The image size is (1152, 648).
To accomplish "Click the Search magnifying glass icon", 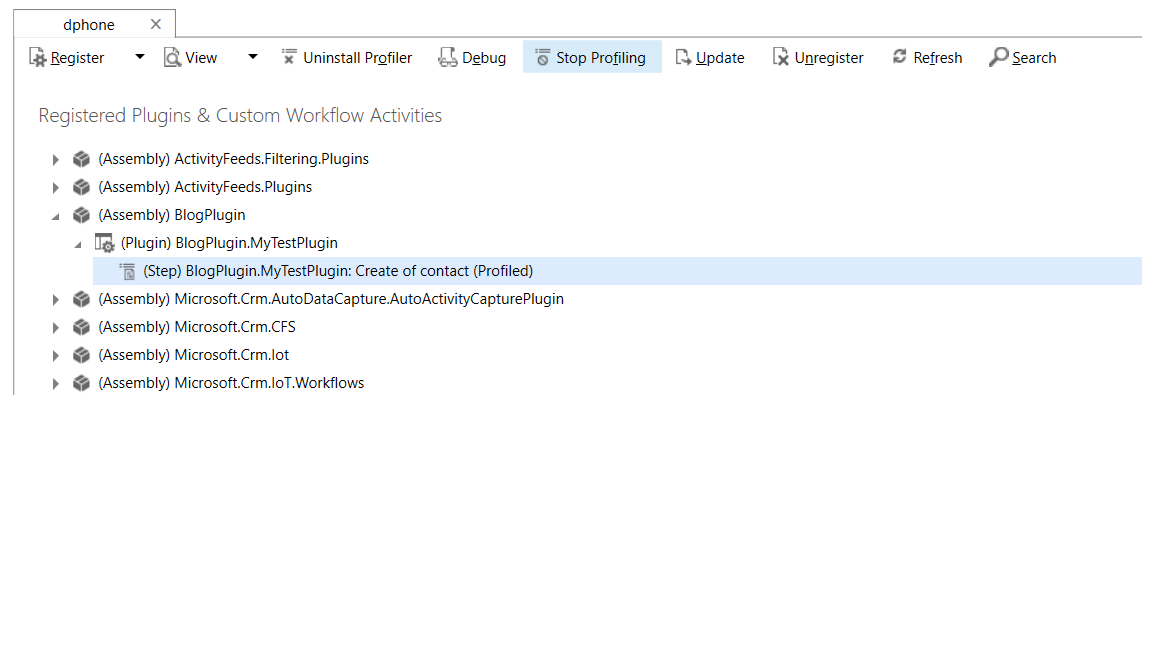I will [998, 58].
